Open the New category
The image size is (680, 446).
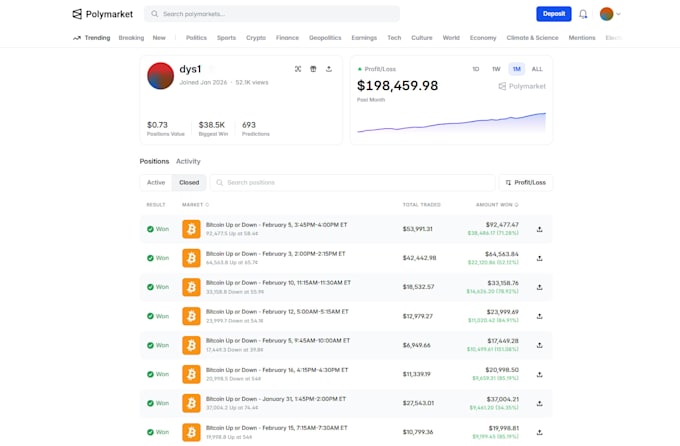tap(159, 38)
